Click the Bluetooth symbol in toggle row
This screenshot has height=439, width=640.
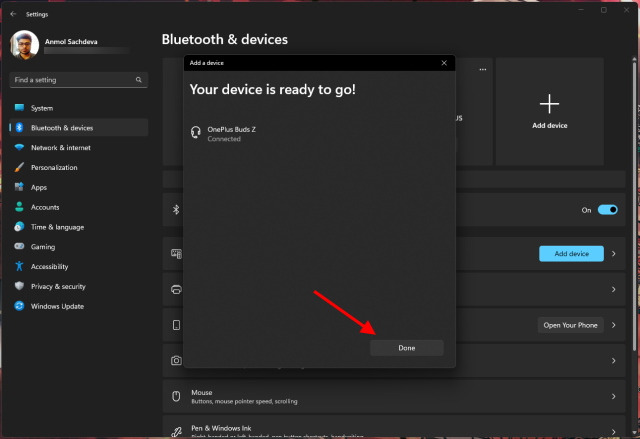click(x=176, y=210)
